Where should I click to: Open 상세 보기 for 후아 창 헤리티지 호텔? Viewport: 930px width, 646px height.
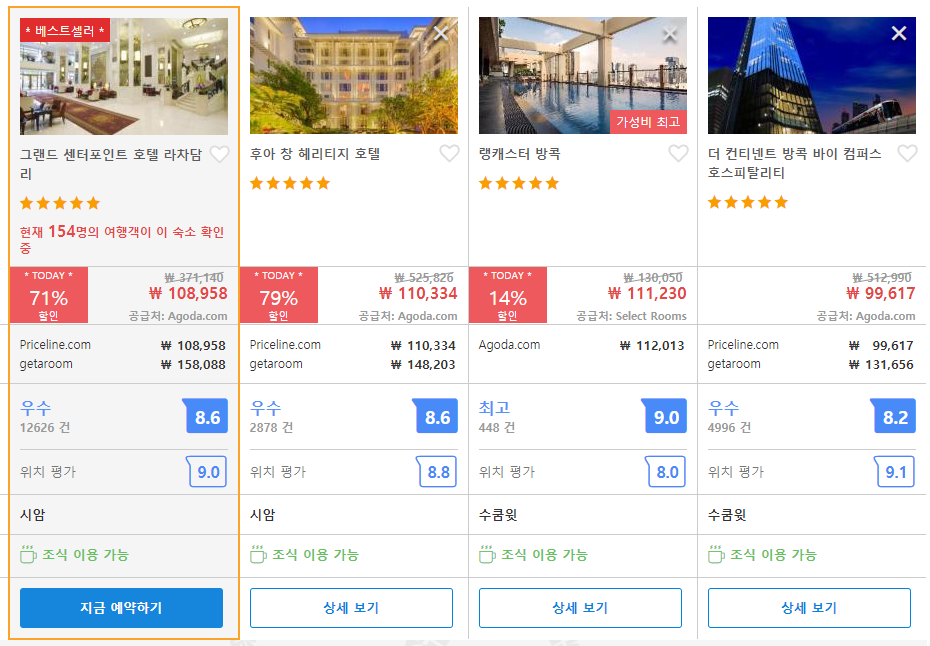point(351,607)
